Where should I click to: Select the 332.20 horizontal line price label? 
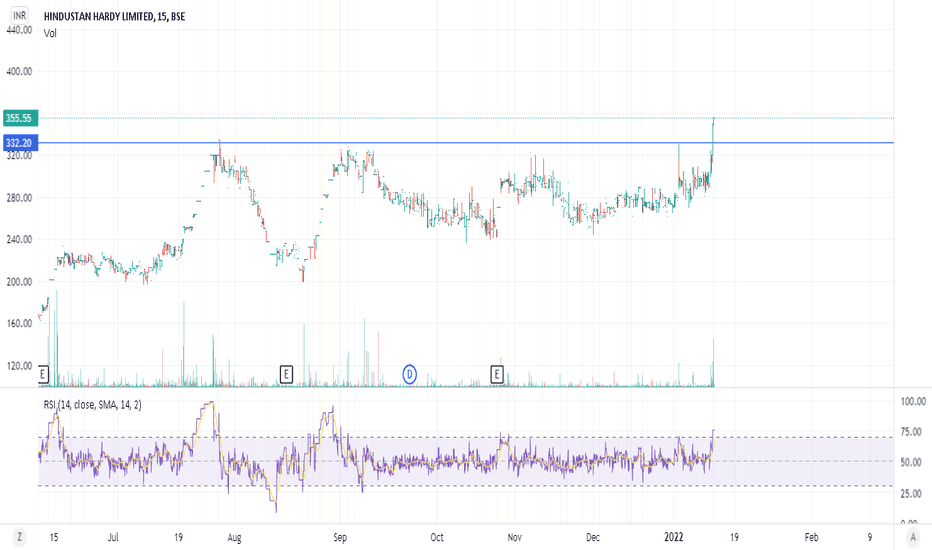point(20,143)
